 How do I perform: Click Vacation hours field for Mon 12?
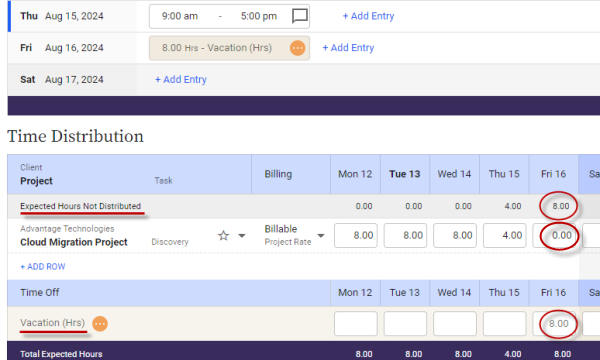pyautogui.click(x=356, y=324)
